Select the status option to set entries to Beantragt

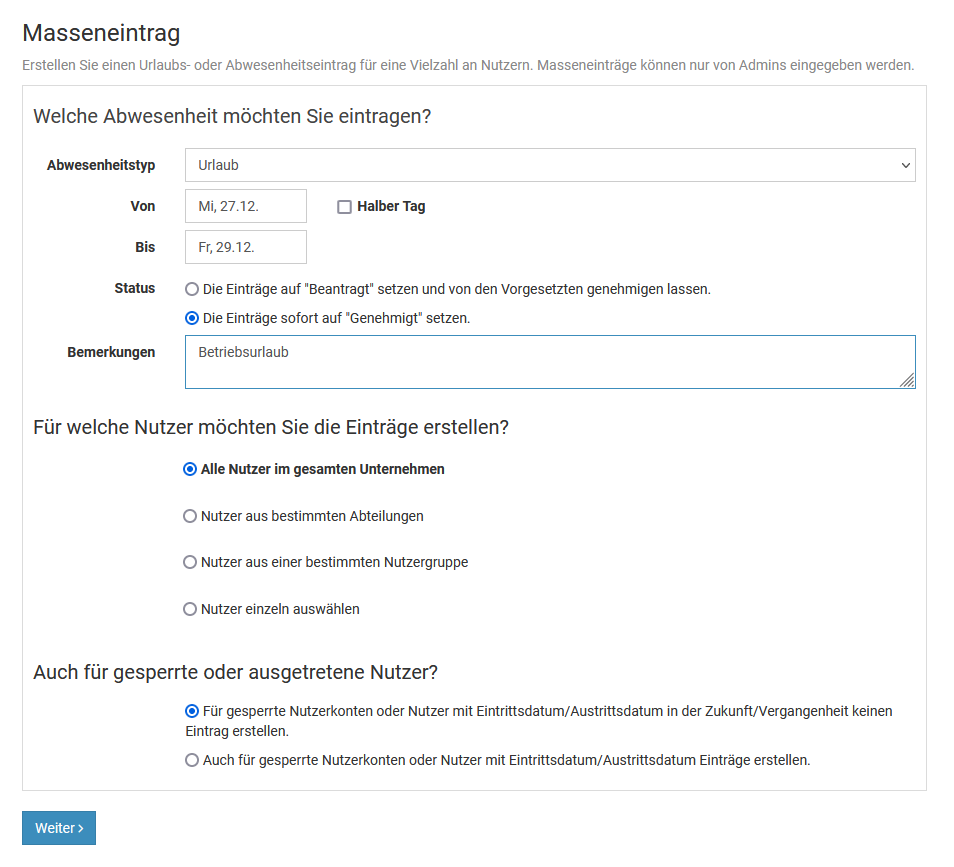[192, 289]
